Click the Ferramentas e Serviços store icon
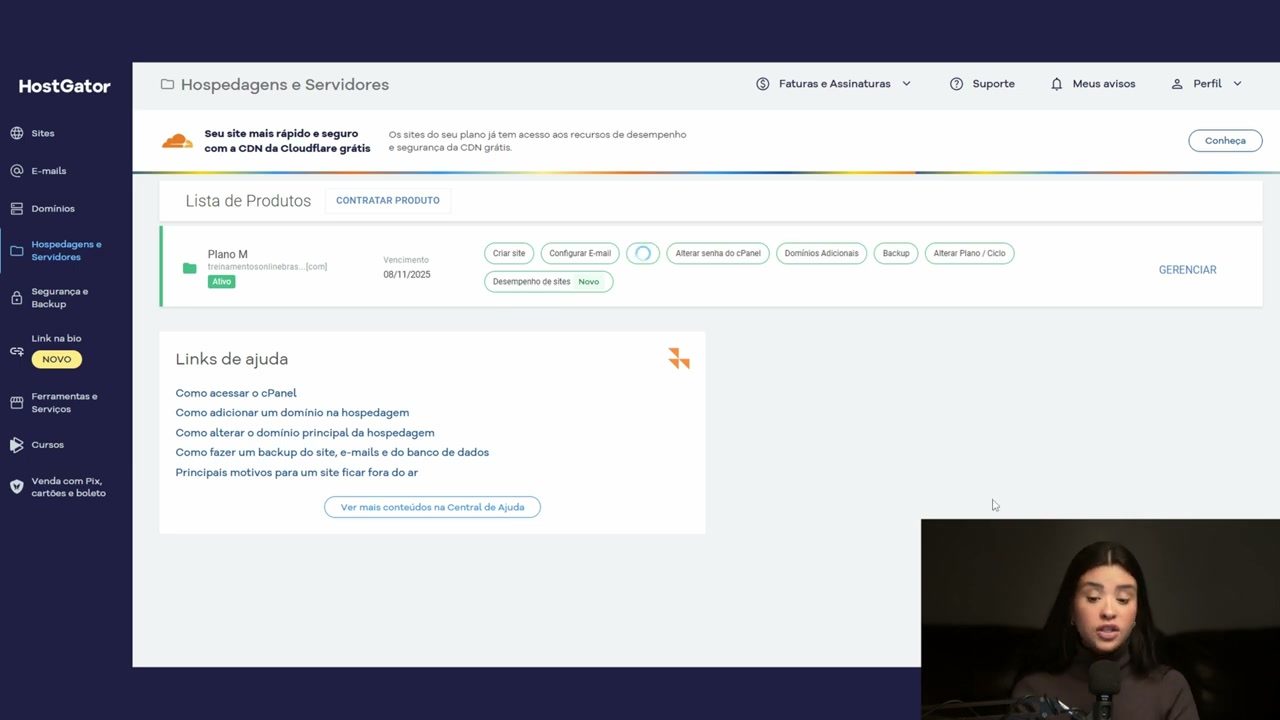The height and width of the screenshot is (720, 1280). click(17, 403)
